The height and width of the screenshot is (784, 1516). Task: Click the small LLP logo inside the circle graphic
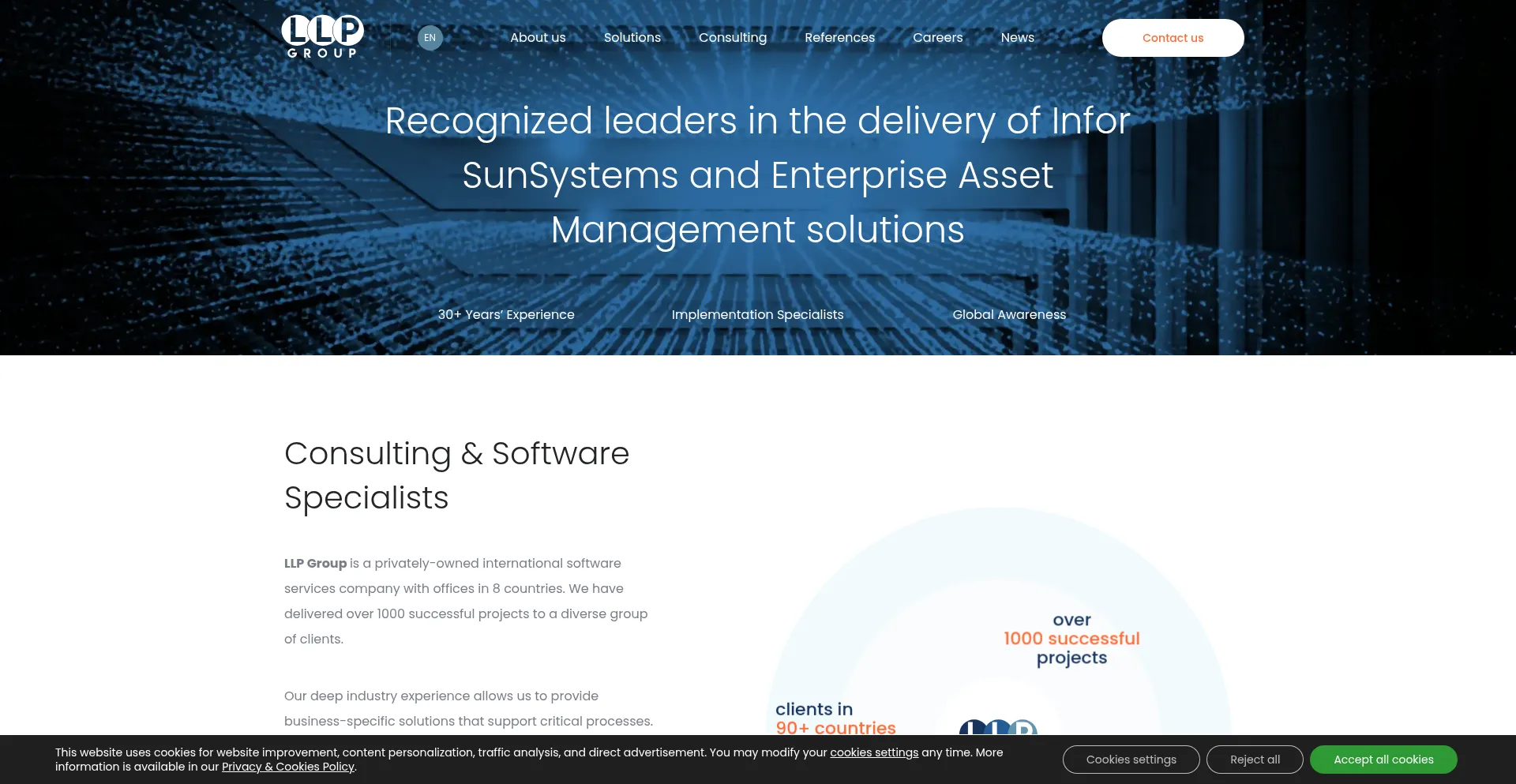[998, 728]
